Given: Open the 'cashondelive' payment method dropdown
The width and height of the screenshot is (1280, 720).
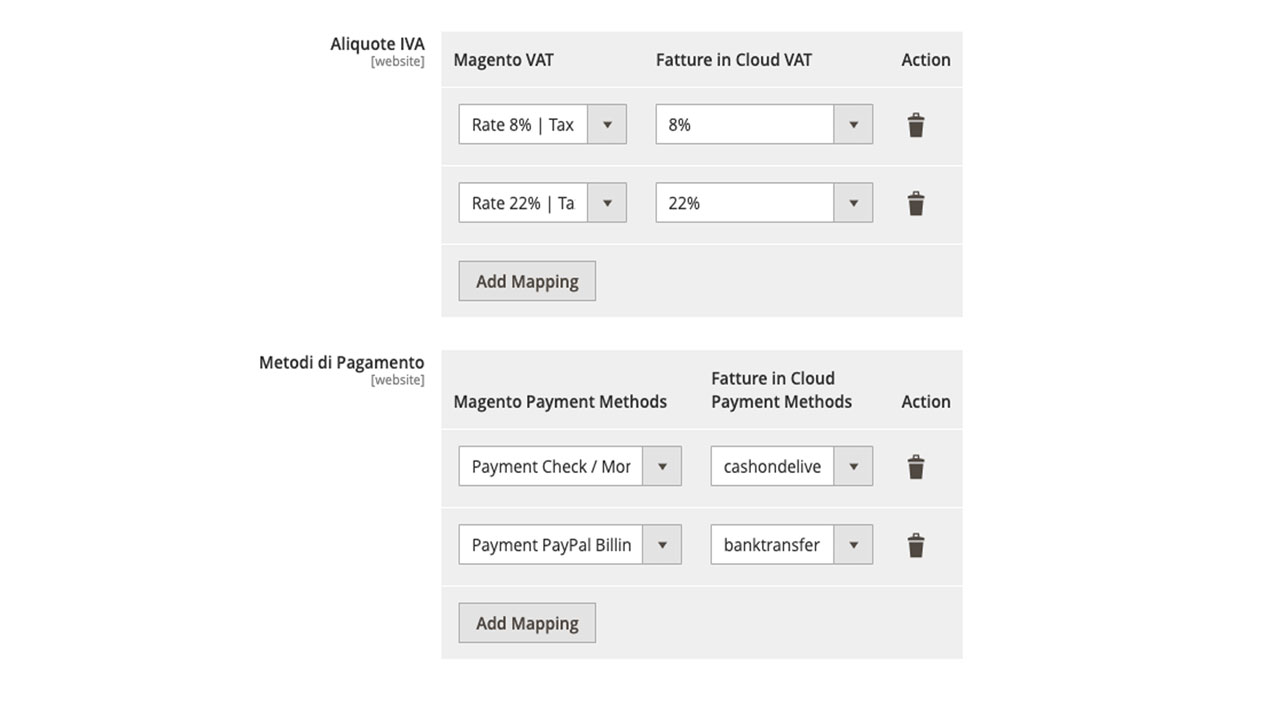Looking at the screenshot, I should pos(791,467).
